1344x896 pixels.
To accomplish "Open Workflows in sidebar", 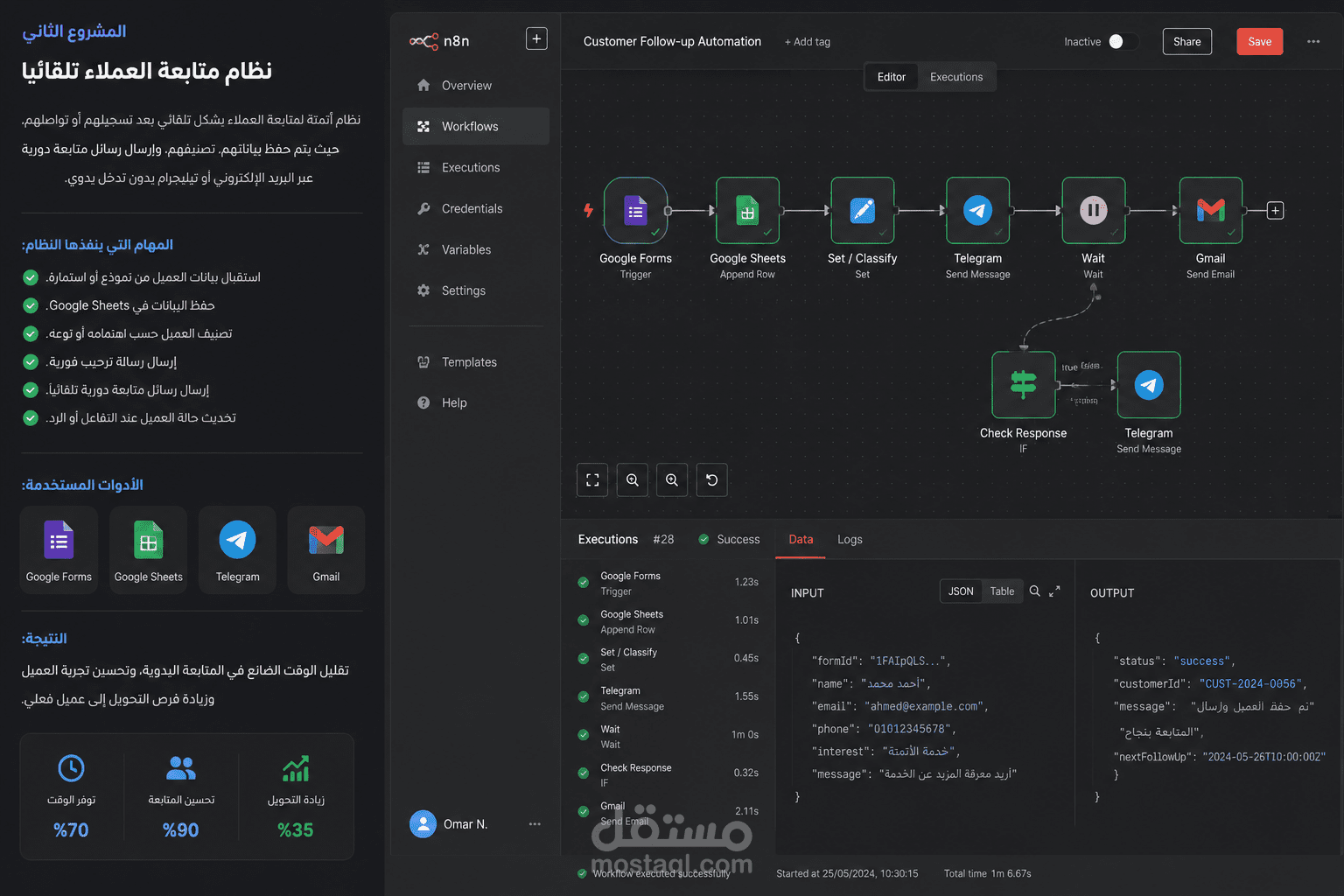I will click(476, 126).
